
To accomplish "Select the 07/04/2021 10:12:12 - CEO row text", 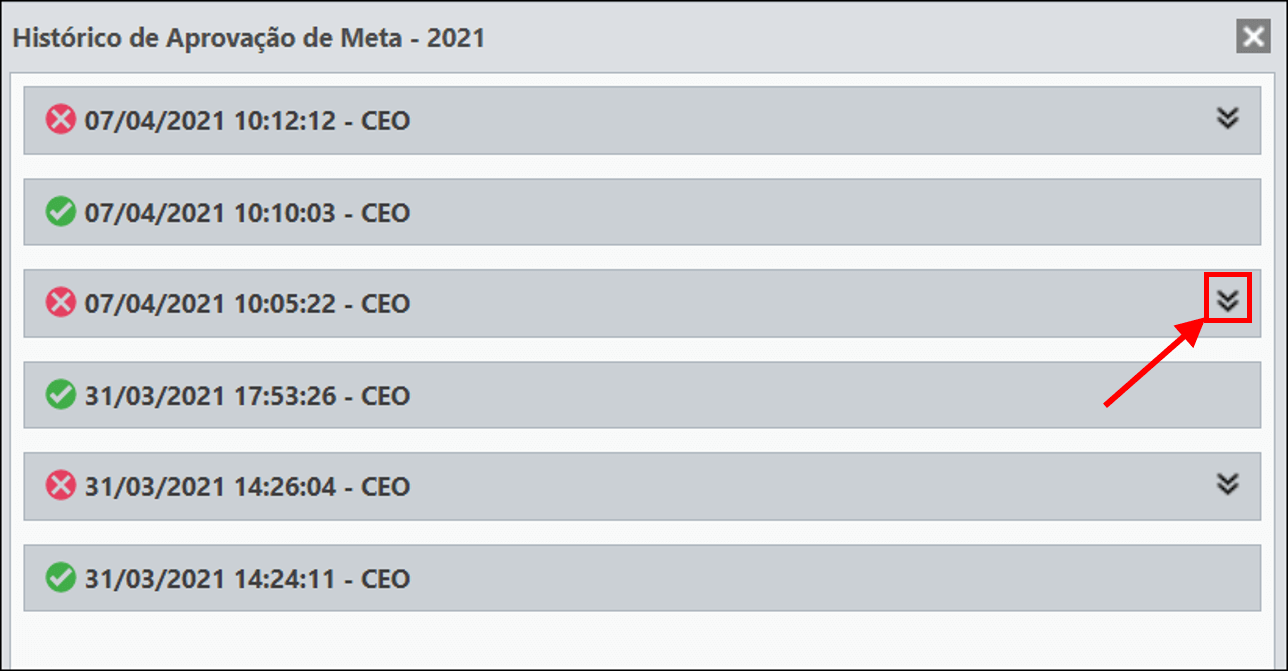I will (x=247, y=121).
